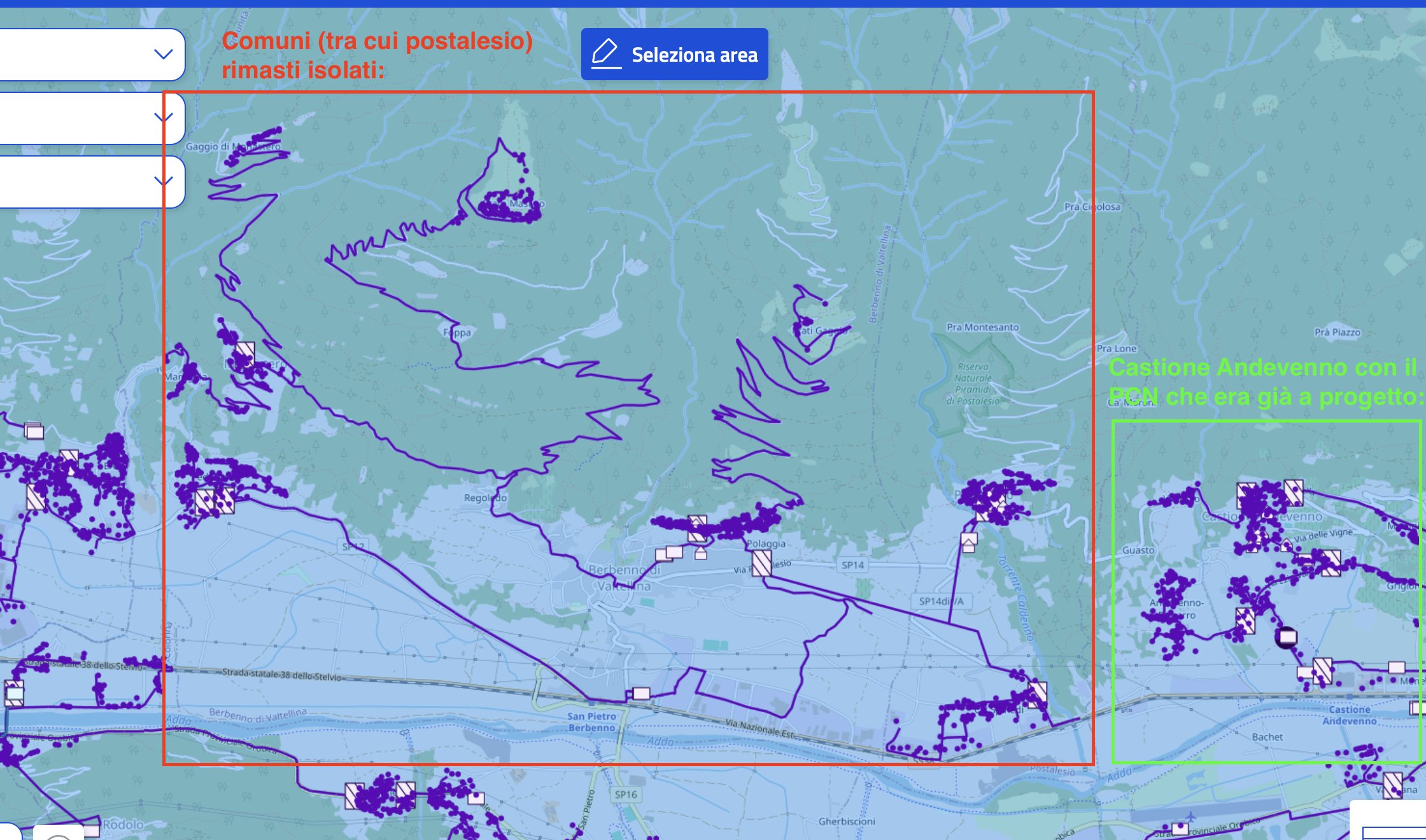
Task: Select the black circular marker in Castione Andevenno
Action: [x=1287, y=637]
